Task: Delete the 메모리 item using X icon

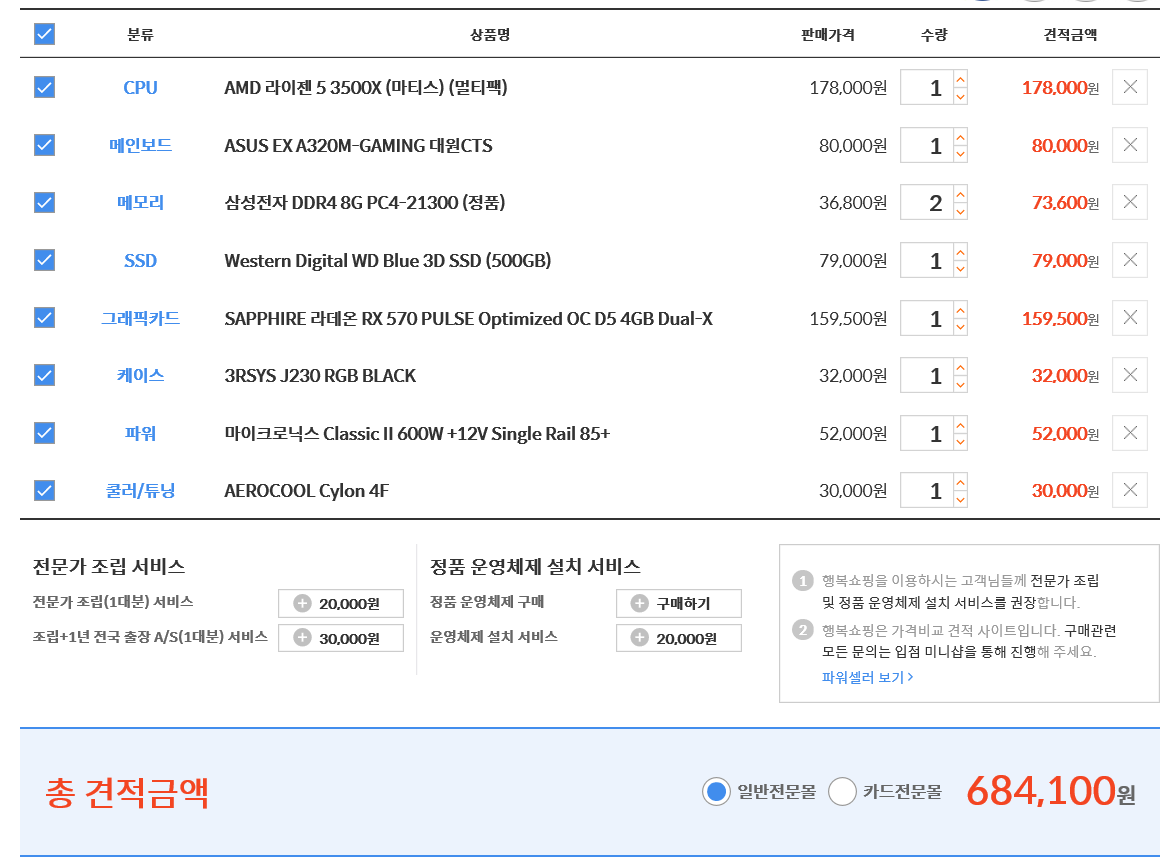Action: coord(1129,202)
